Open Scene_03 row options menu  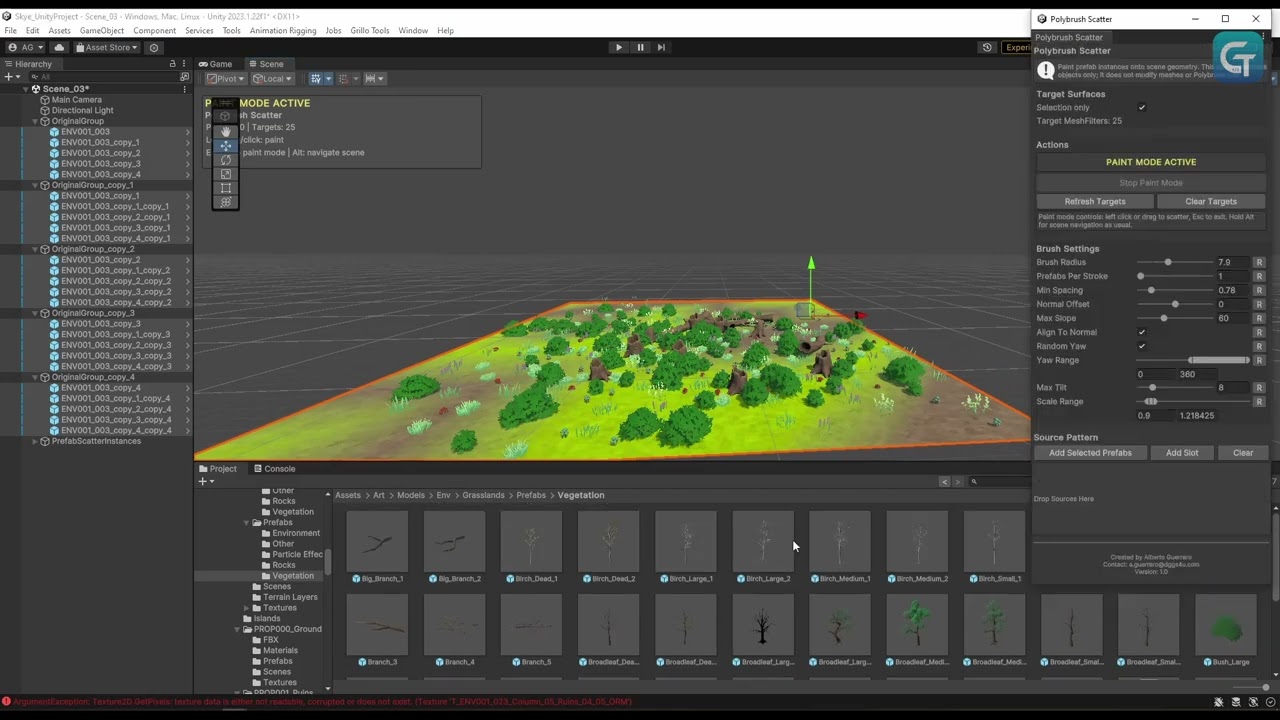coord(184,89)
